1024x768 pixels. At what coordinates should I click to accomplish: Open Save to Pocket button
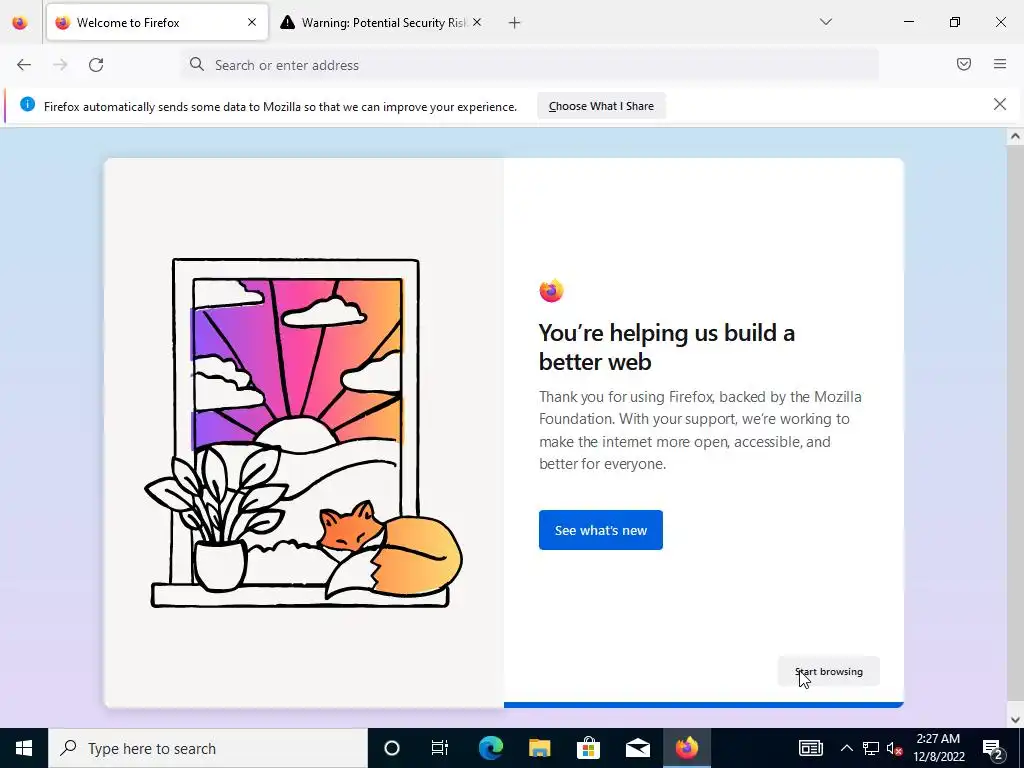point(963,64)
